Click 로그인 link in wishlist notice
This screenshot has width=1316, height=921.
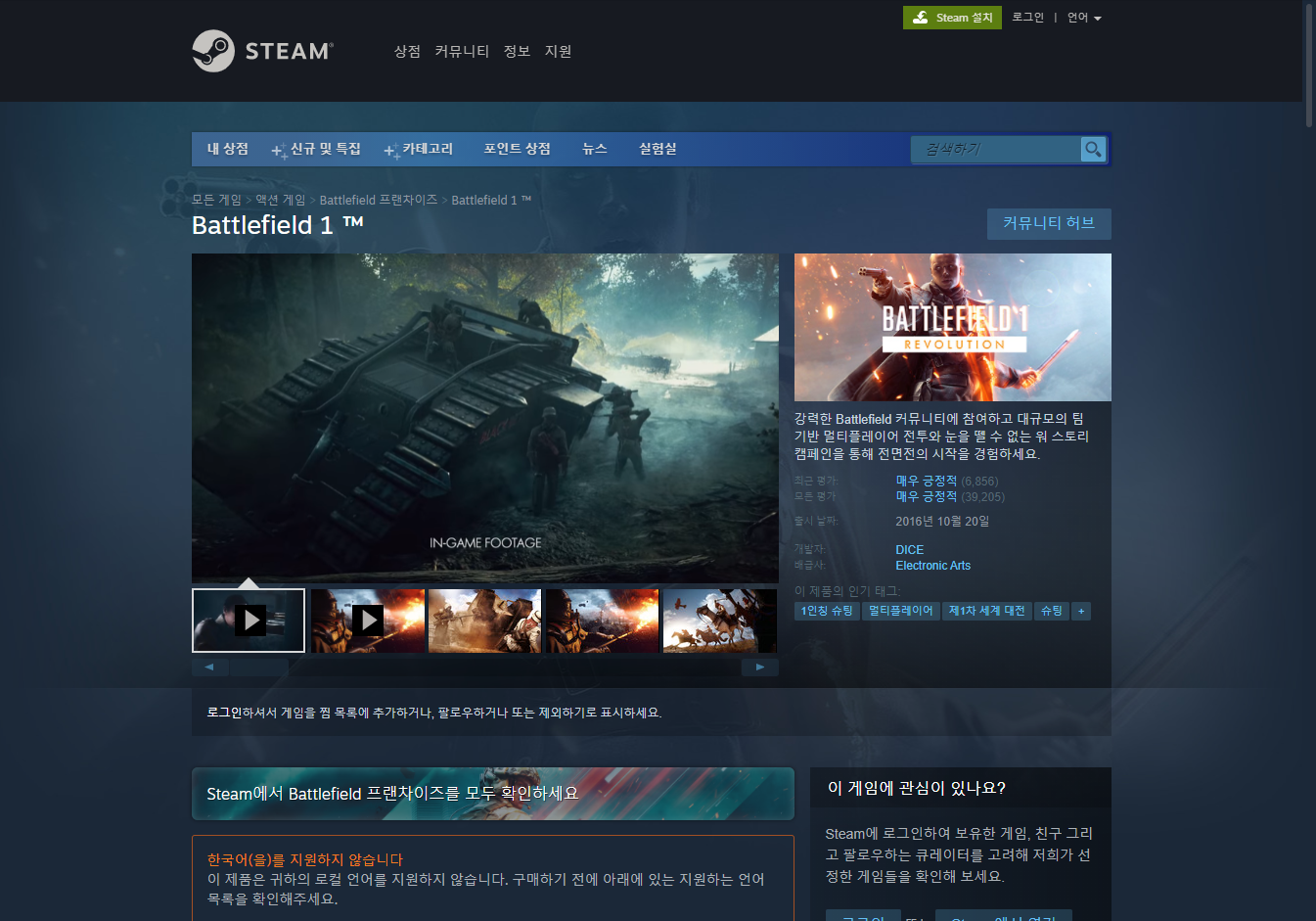click(x=224, y=713)
